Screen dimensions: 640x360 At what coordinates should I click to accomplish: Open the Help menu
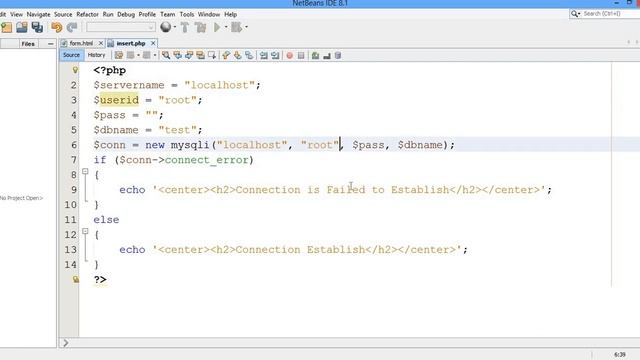coord(230,14)
